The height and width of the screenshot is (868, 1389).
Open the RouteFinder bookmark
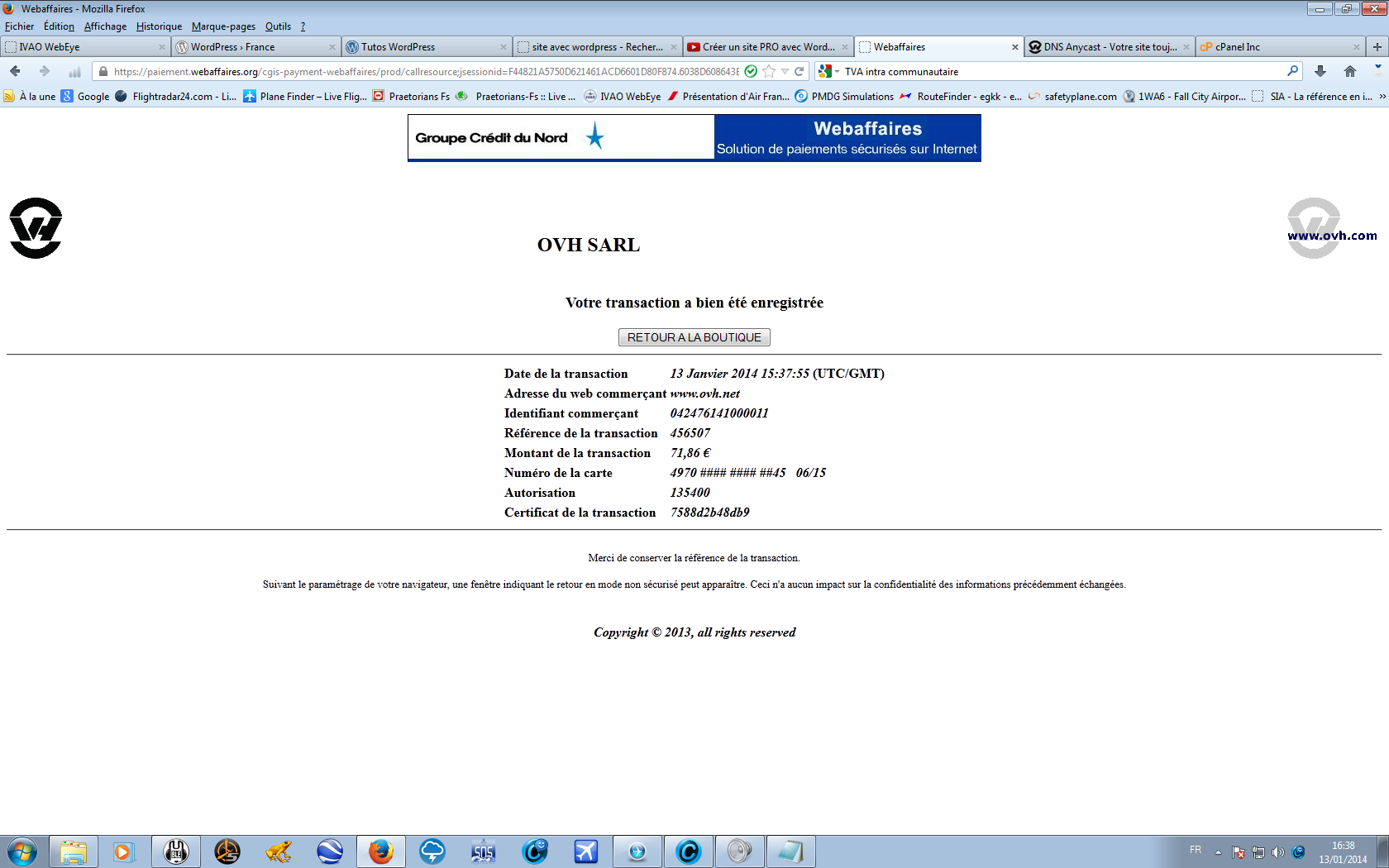coord(961,97)
